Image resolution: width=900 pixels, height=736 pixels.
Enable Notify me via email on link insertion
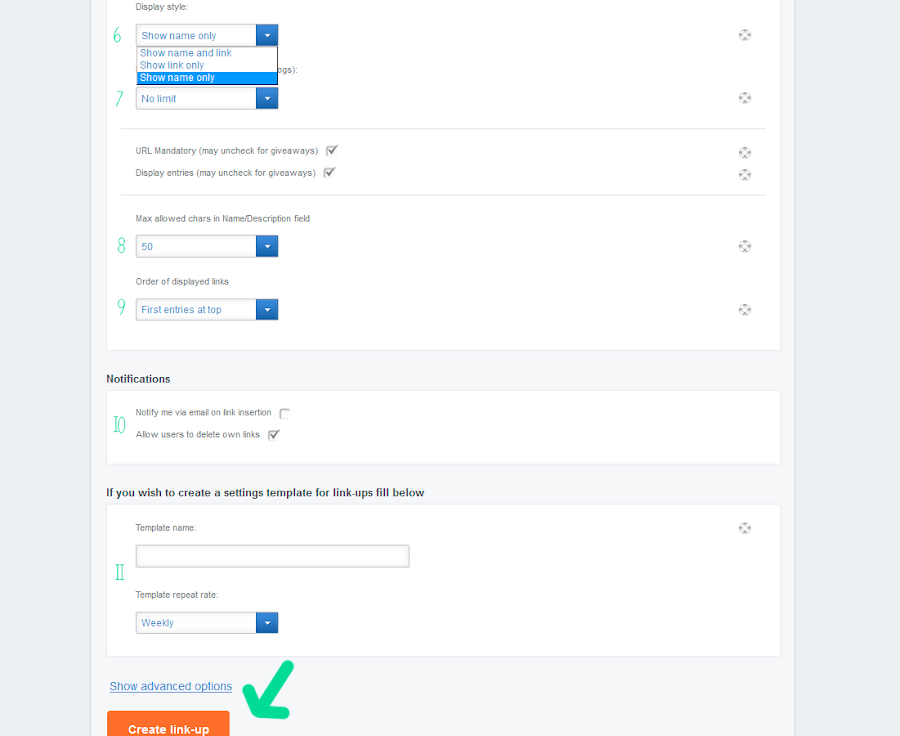tap(285, 413)
